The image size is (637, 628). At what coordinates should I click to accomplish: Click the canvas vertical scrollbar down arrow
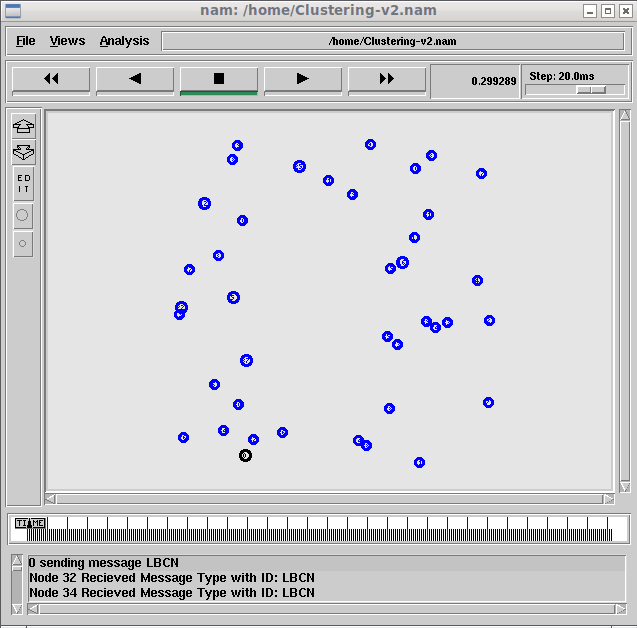click(x=625, y=487)
